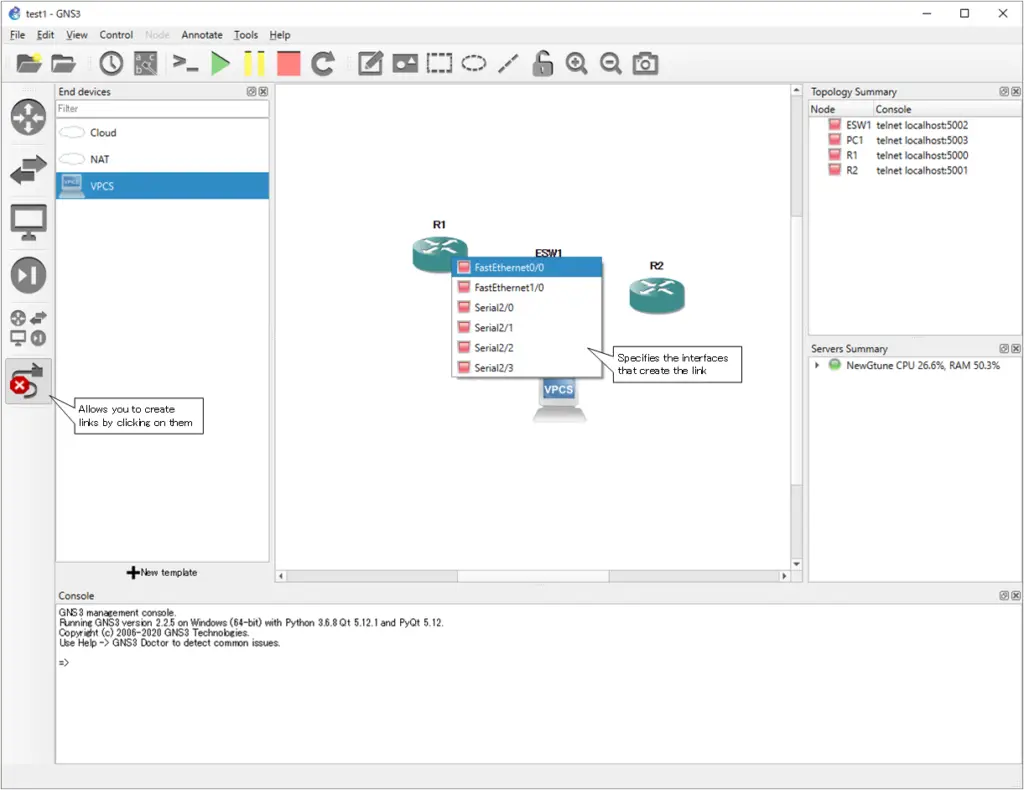Stop all nodes with red square button
The image size is (1024, 790).
288,63
